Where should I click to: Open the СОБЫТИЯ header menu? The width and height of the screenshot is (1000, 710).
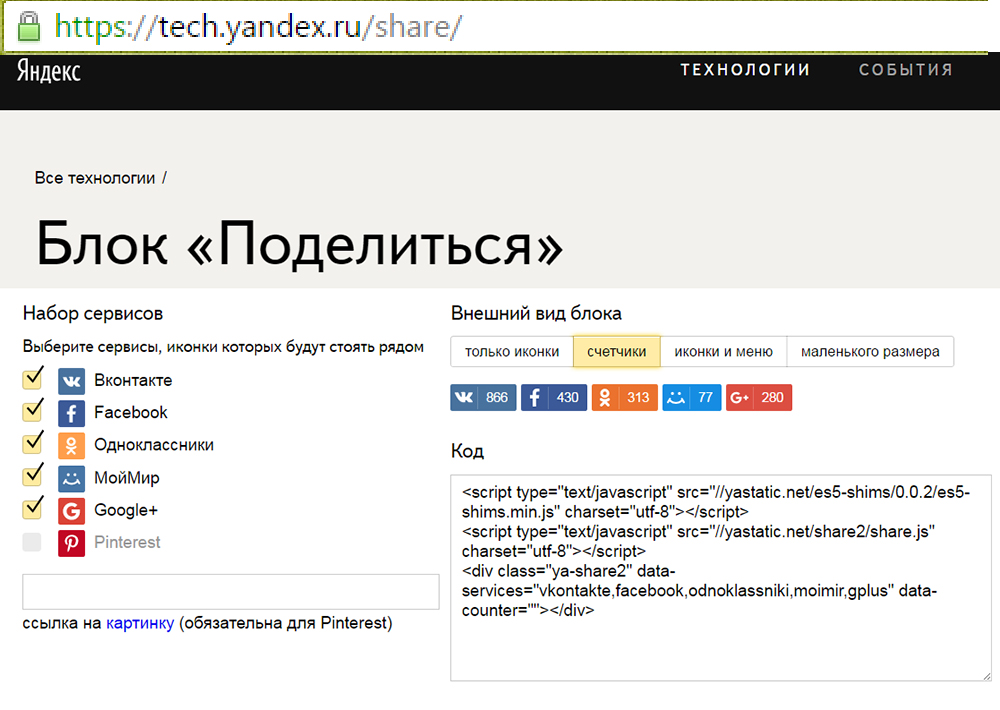coord(906,70)
